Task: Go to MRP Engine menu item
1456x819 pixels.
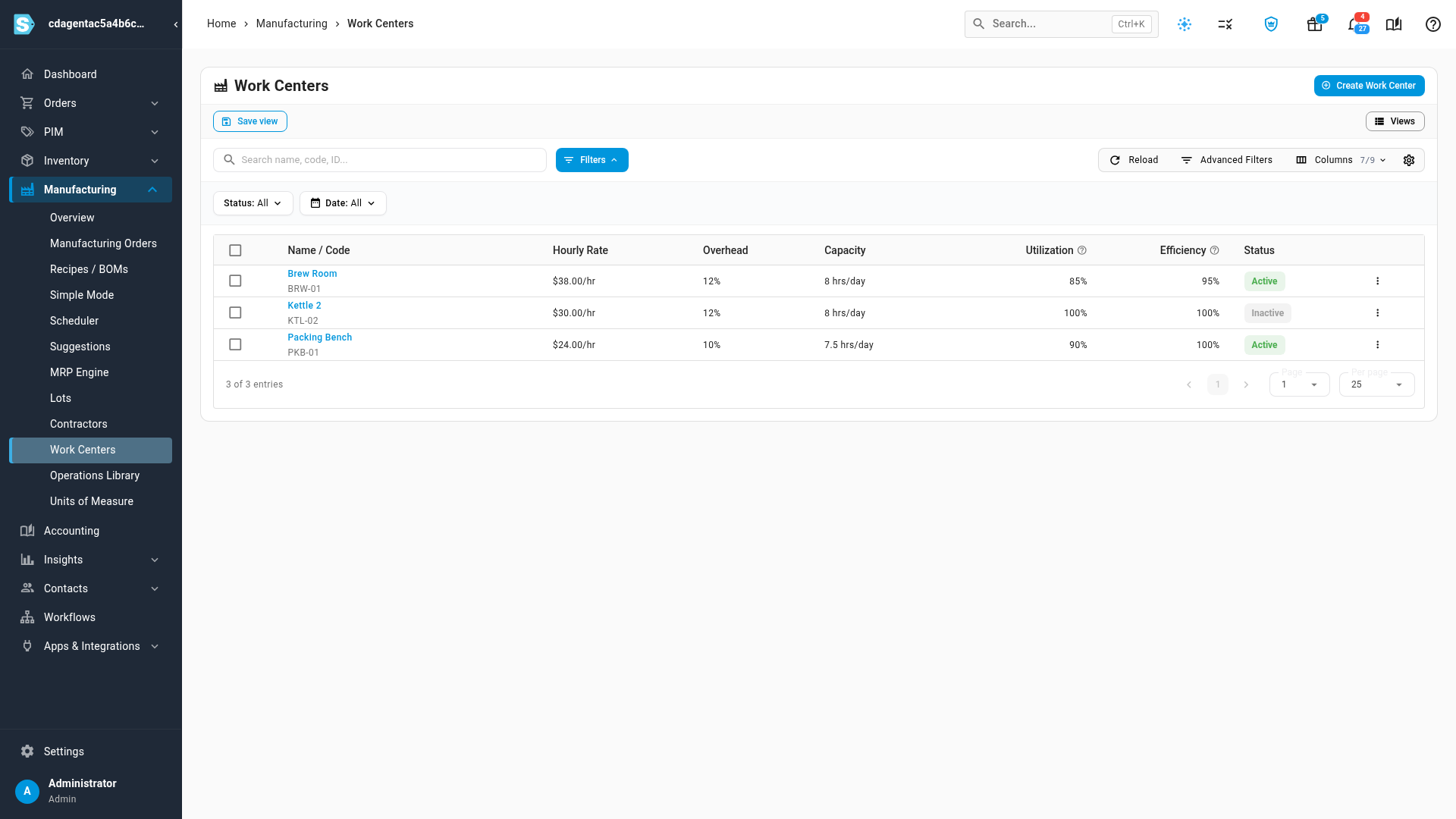Action: [x=79, y=372]
